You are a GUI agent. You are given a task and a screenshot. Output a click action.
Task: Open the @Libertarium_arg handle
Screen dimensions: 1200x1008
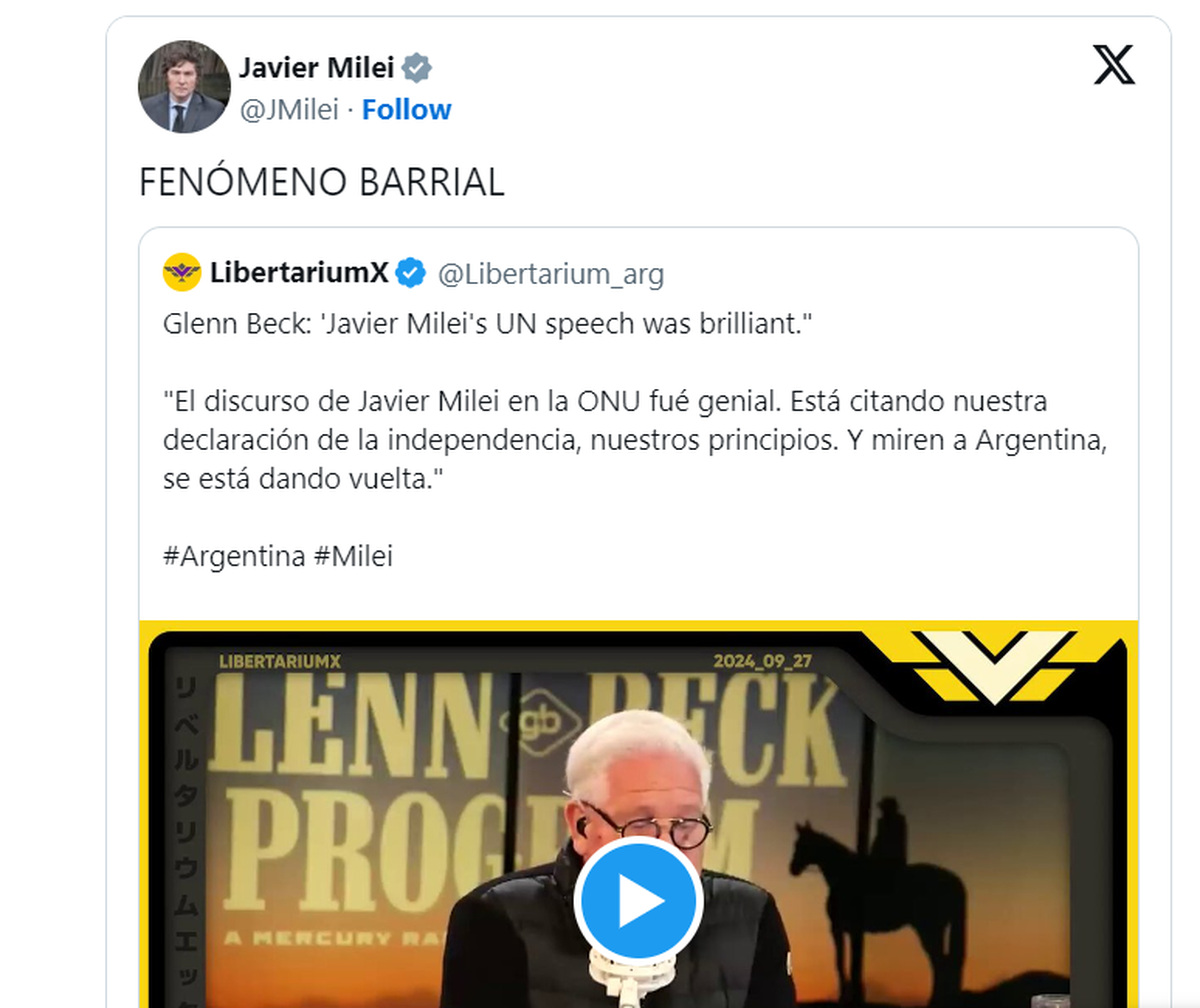(551, 273)
